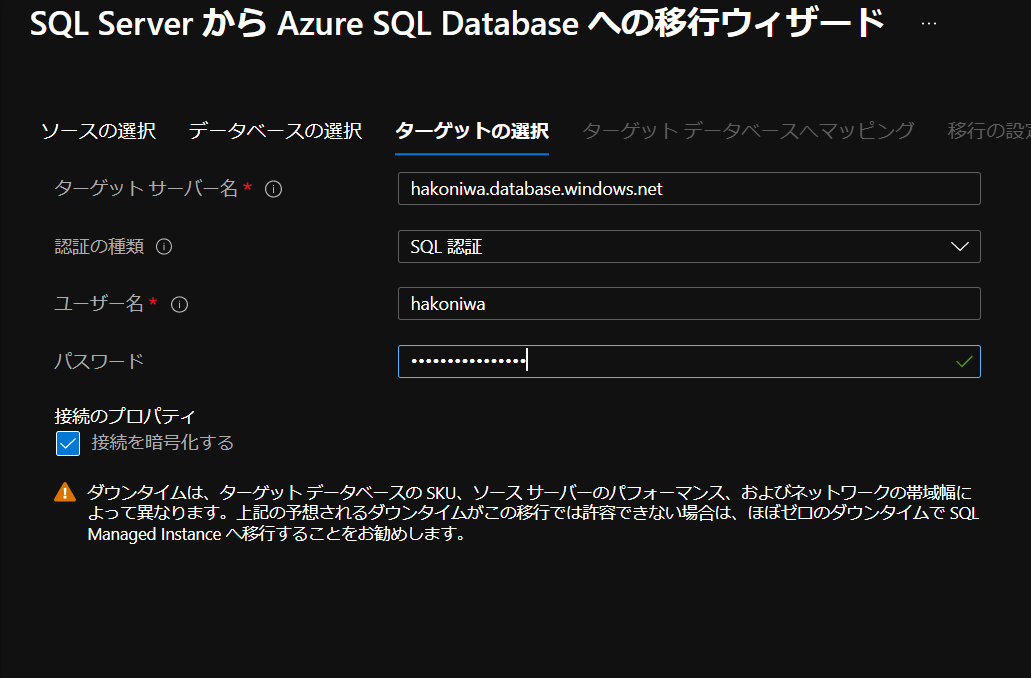The image size is (1031, 678).
Task: Click the downtime warning message text
Action: click(520, 512)
